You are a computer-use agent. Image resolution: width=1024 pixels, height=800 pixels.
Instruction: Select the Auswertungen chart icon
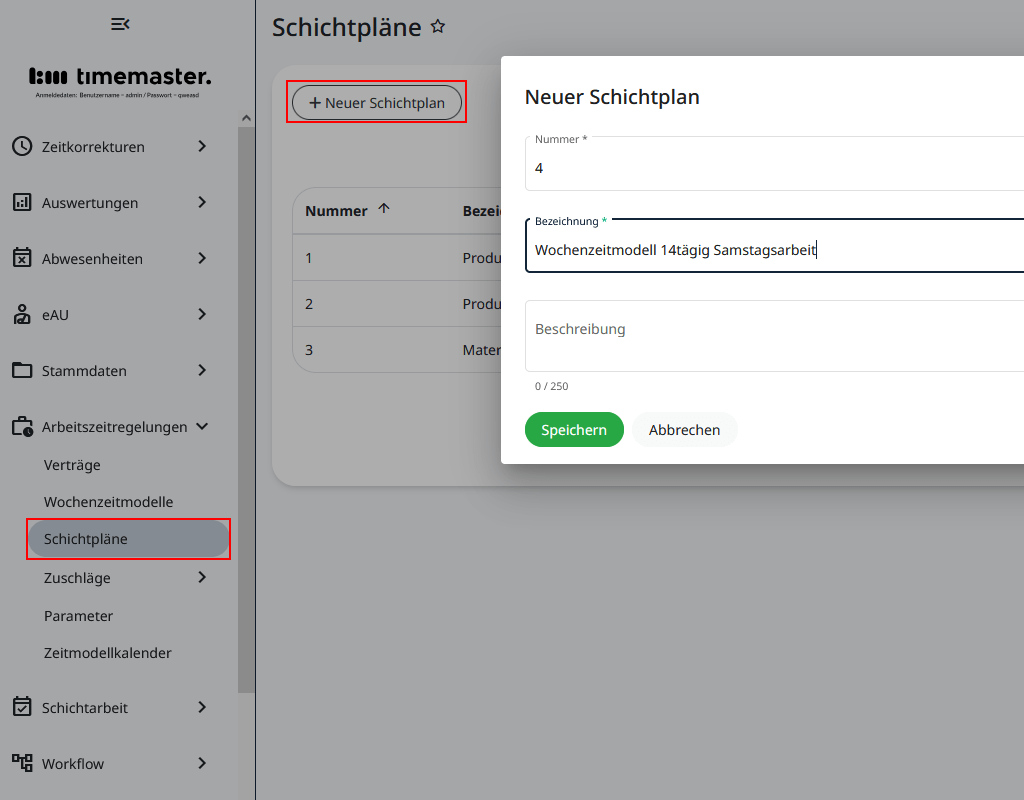pos(22,202)
